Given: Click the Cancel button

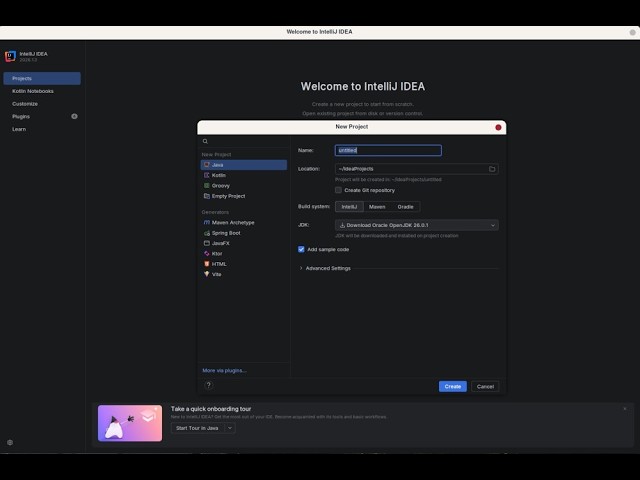Looking at the screenshot, I should pyautogui.click(x=485, y=387).
